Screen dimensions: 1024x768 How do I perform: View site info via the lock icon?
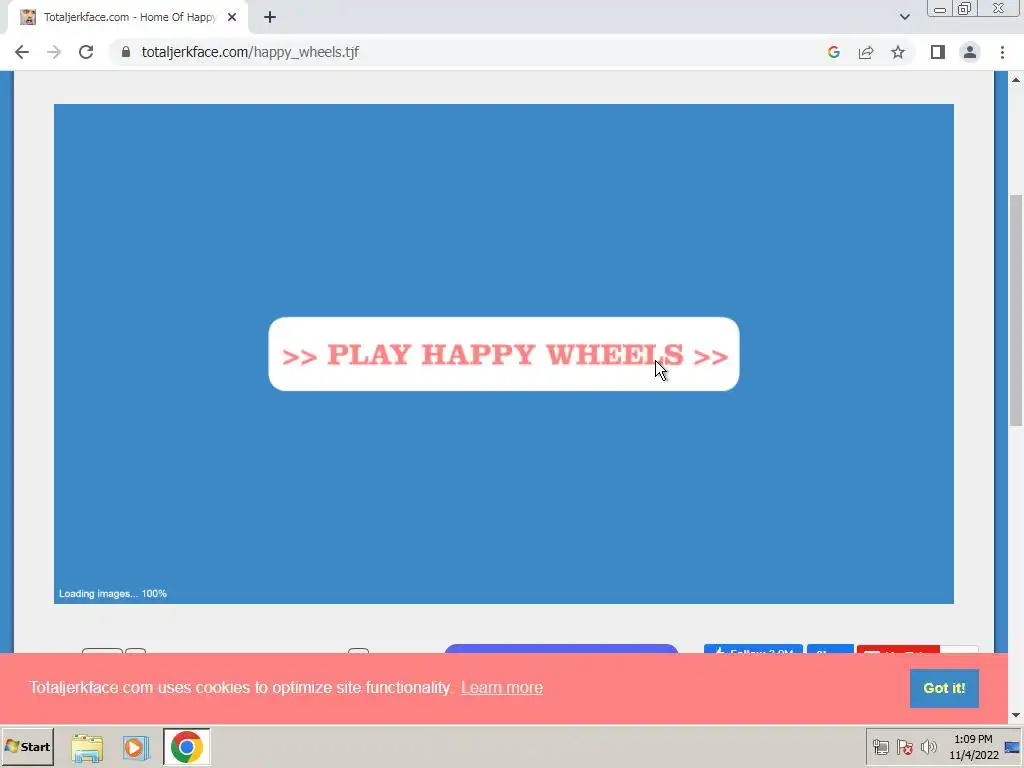coord(126,52)
